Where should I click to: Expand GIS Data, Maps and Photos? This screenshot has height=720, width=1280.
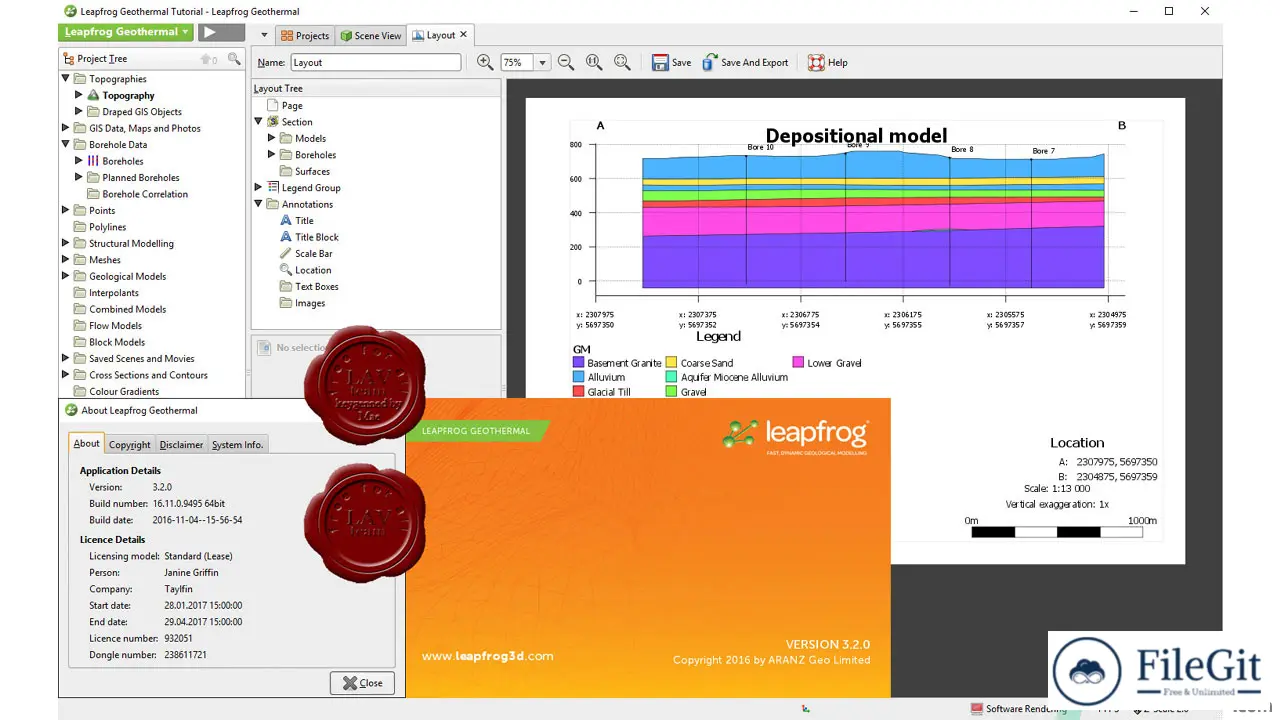[66, 128]
